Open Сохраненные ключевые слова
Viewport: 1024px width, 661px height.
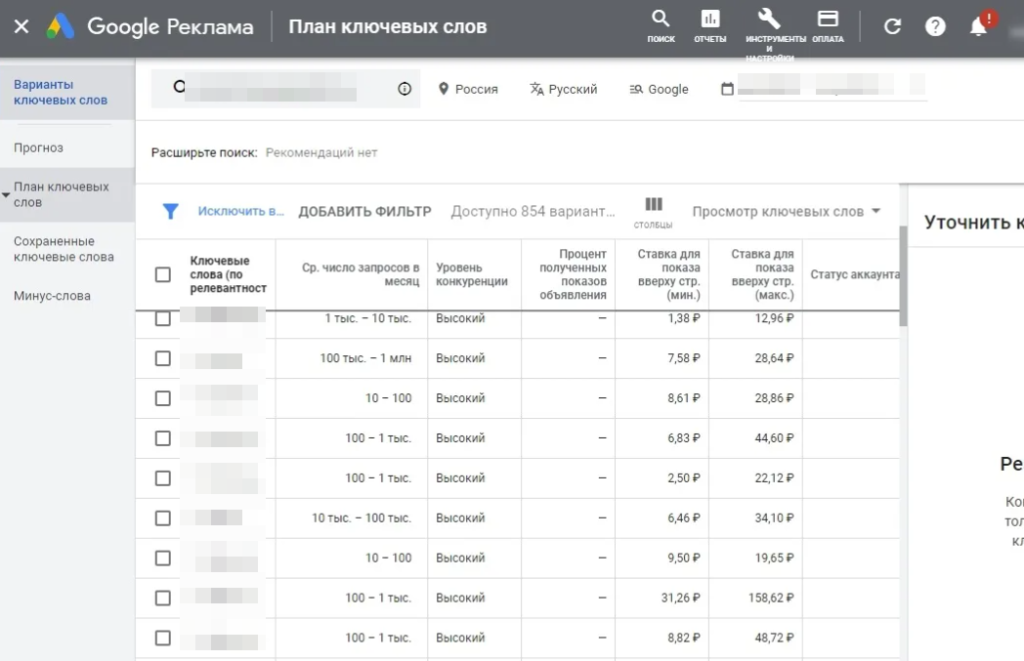63,249
